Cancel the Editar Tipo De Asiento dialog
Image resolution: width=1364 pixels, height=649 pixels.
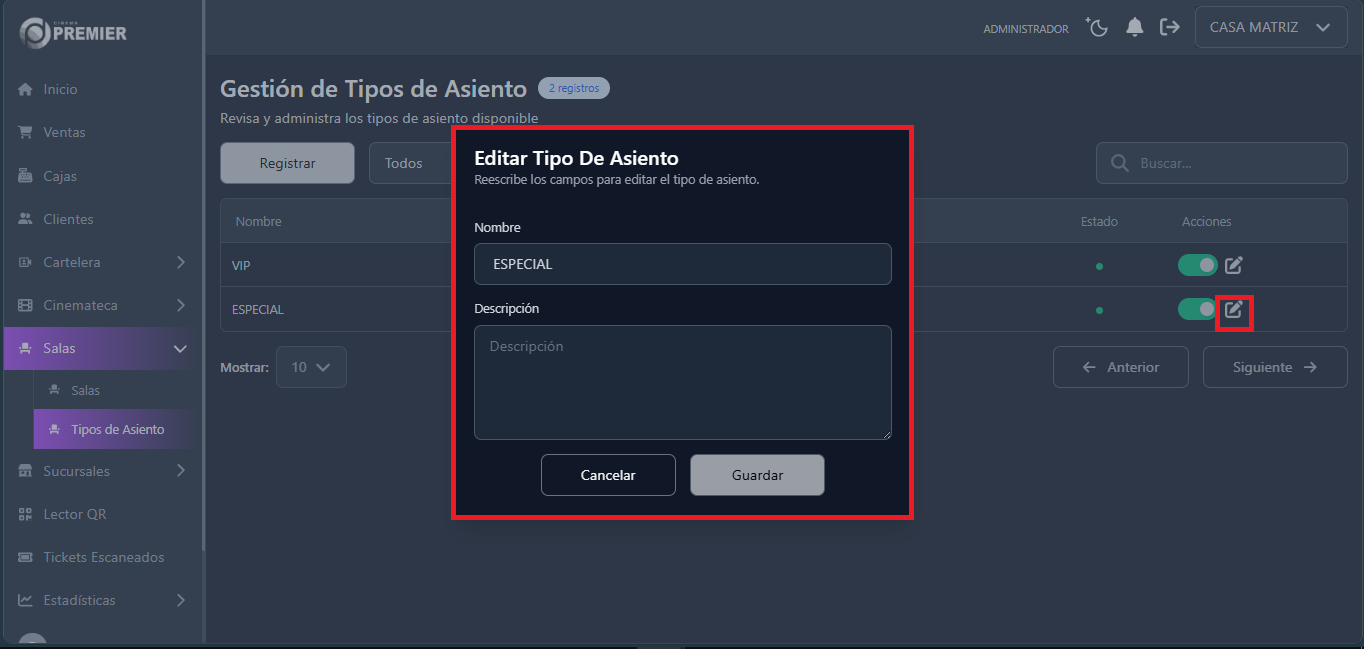tap(608, 474)
